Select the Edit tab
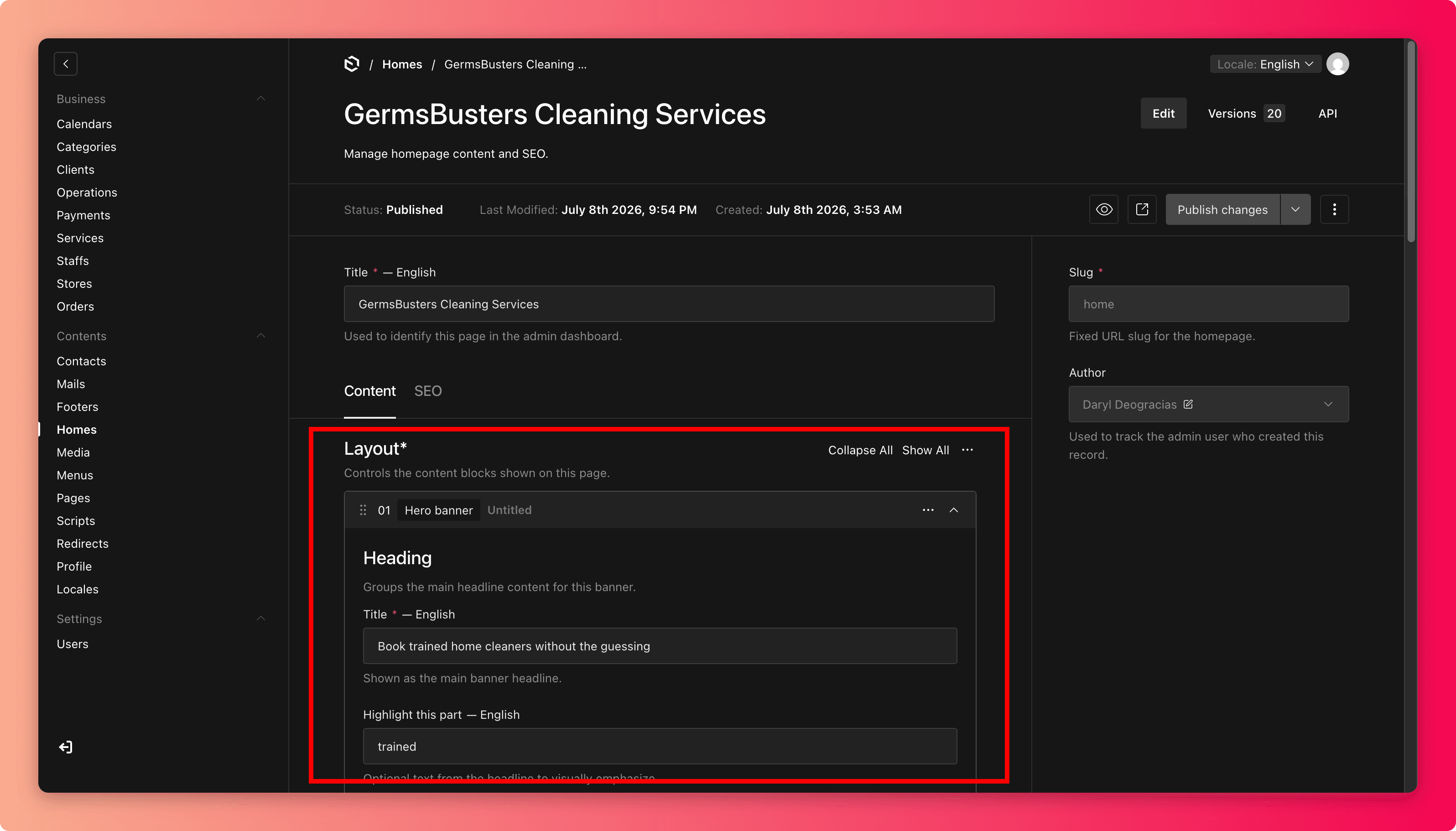The image size is (1456, 831). coord(1163,113)
